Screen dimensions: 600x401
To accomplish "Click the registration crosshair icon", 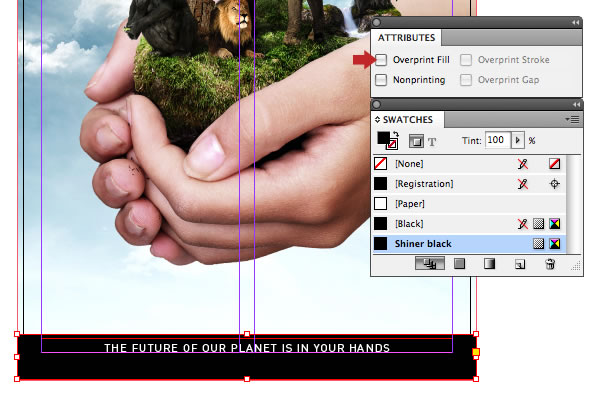I will [x=554, y=184].
